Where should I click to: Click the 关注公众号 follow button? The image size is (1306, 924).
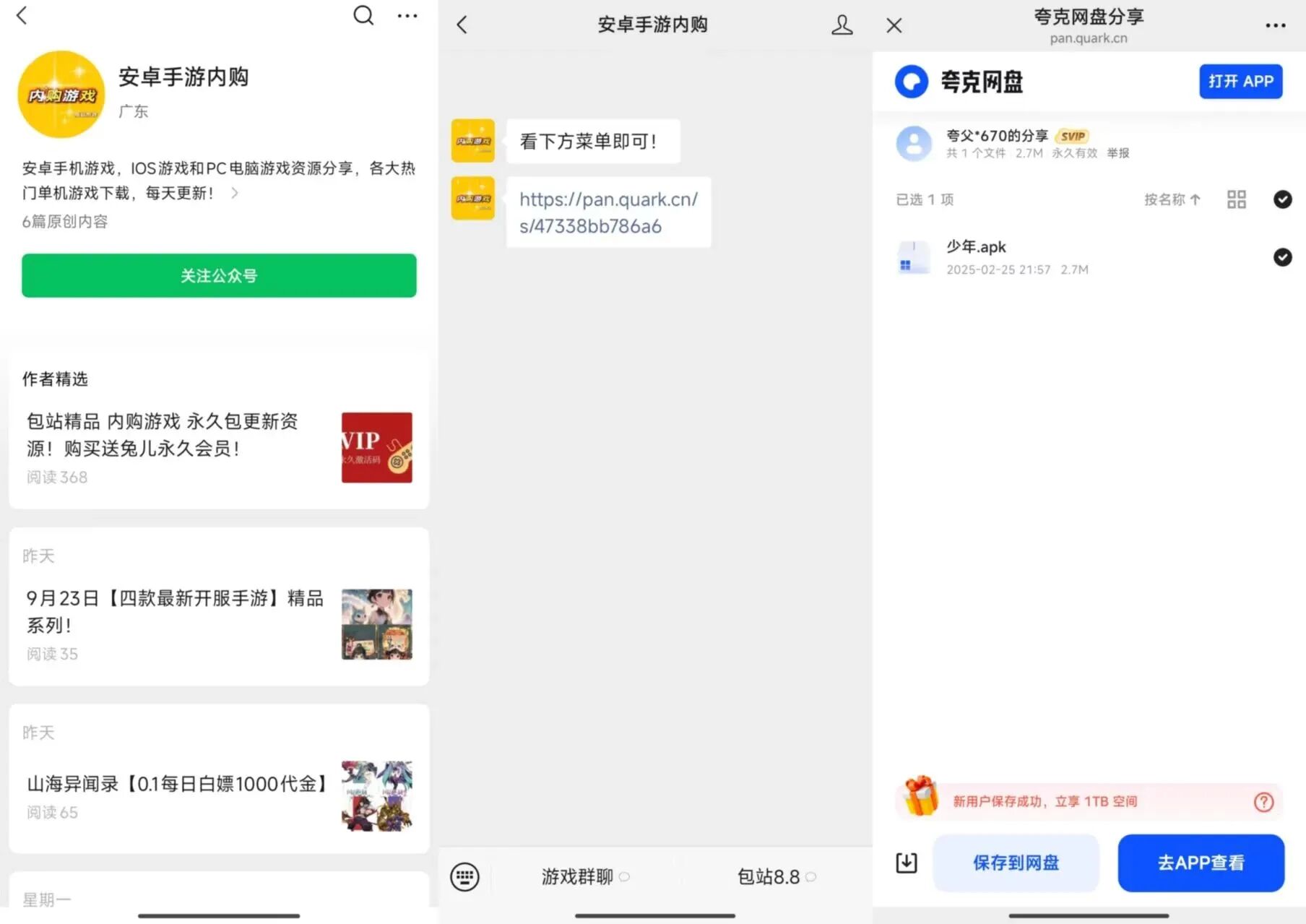pos(219,275)
